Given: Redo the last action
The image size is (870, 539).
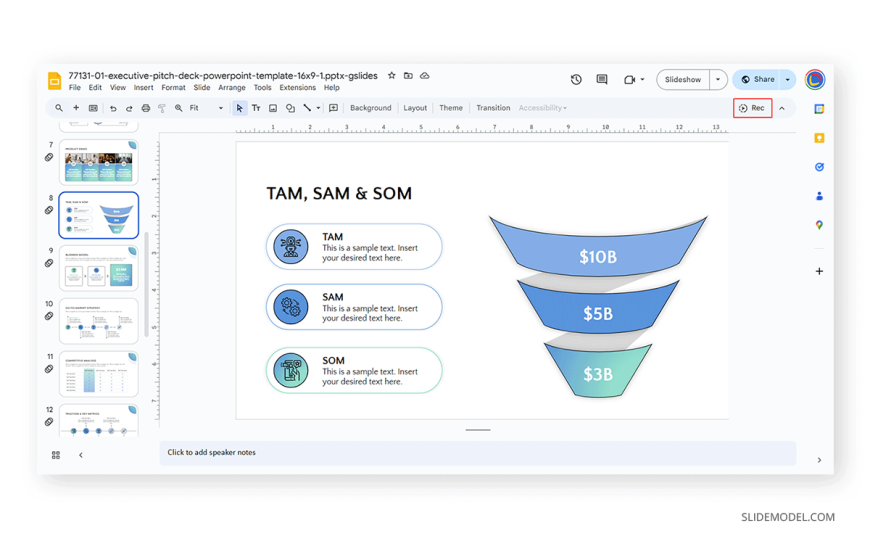Looking at the screenshot, I should pyautogui.click(x=129, y=108).
